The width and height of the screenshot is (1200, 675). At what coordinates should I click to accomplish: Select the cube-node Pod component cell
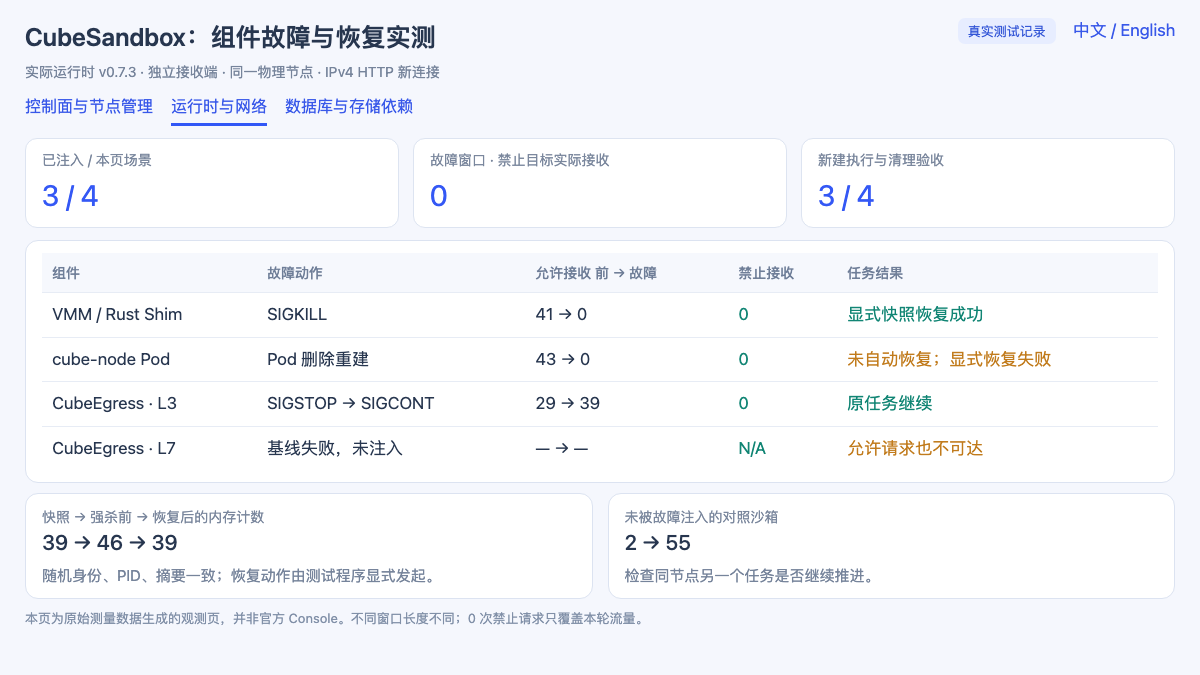(x=111, y=359)
